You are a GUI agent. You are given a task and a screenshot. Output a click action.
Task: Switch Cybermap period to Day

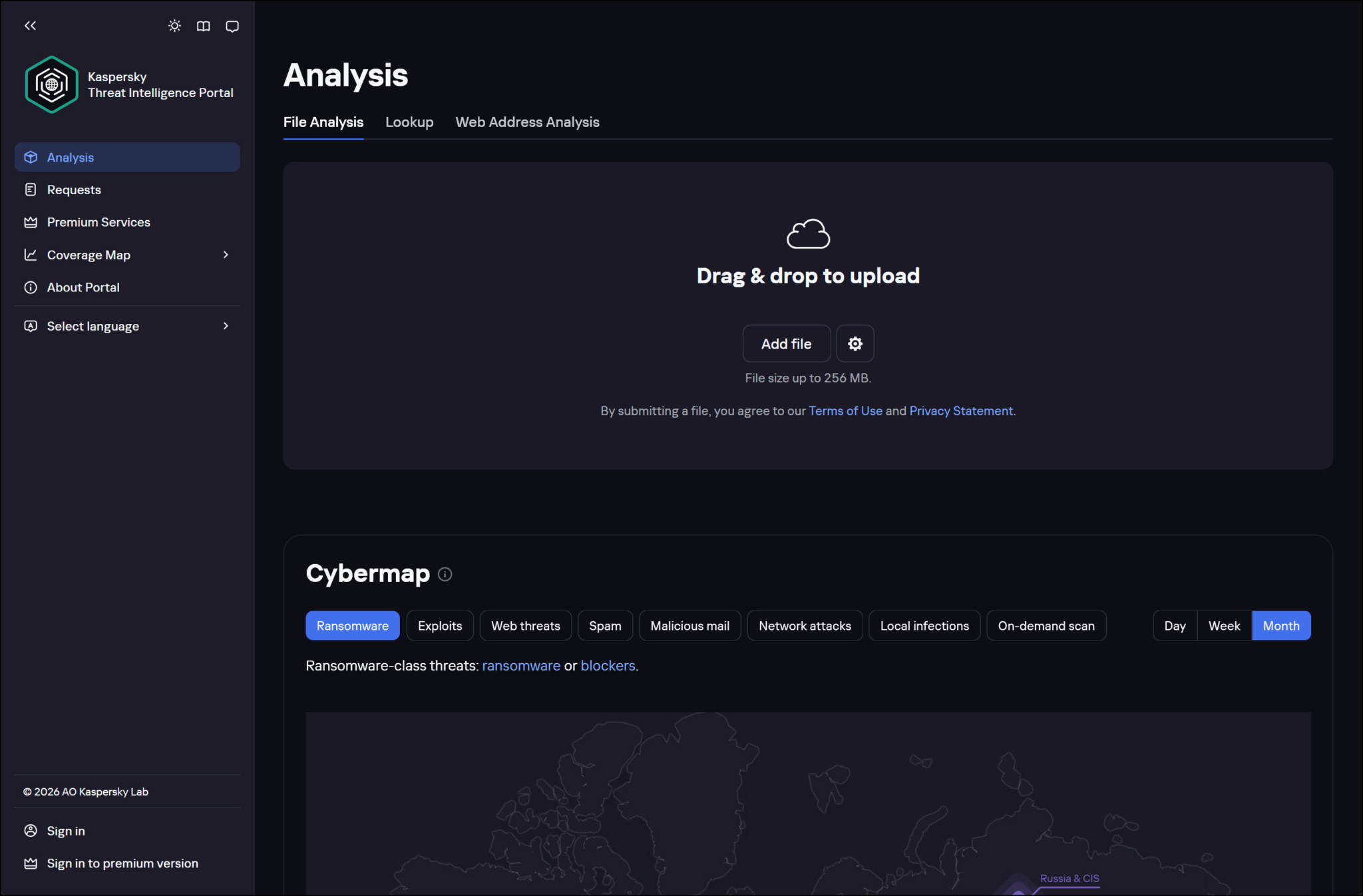pyautogui.click(x=1175, y=625)
